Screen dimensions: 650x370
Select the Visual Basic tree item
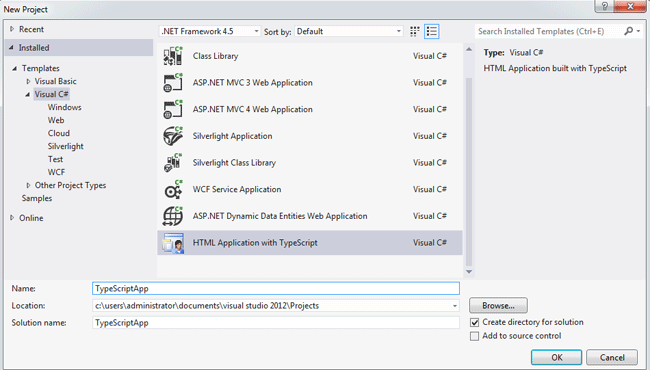pyautogui.click(x=56, y=81)
